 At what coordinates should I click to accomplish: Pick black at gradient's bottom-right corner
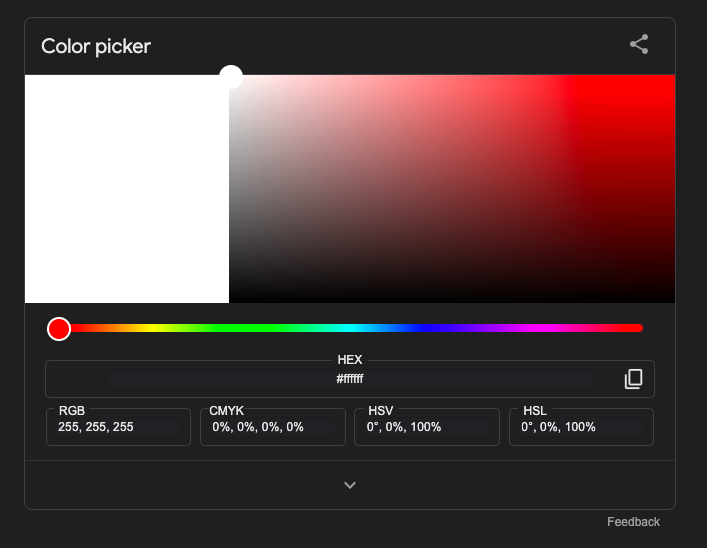pos(672,300)
